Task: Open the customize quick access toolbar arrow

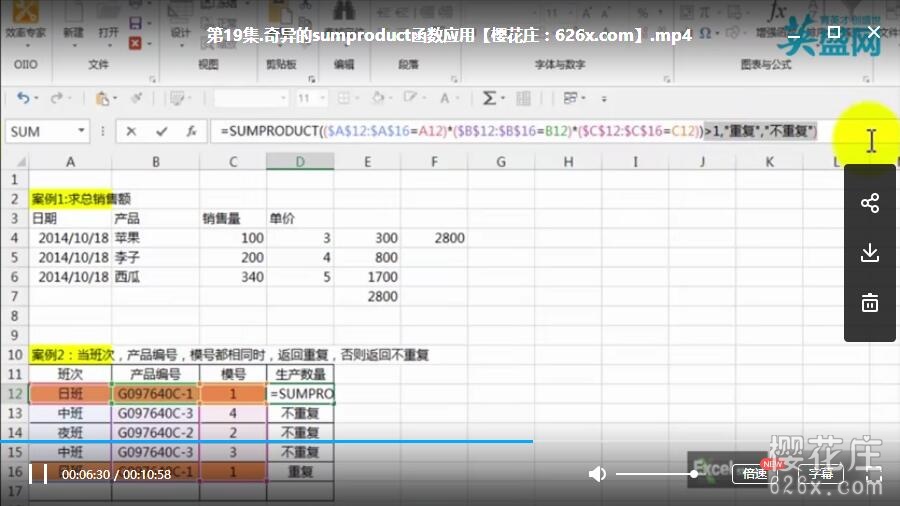Action: tap(604, 99)
